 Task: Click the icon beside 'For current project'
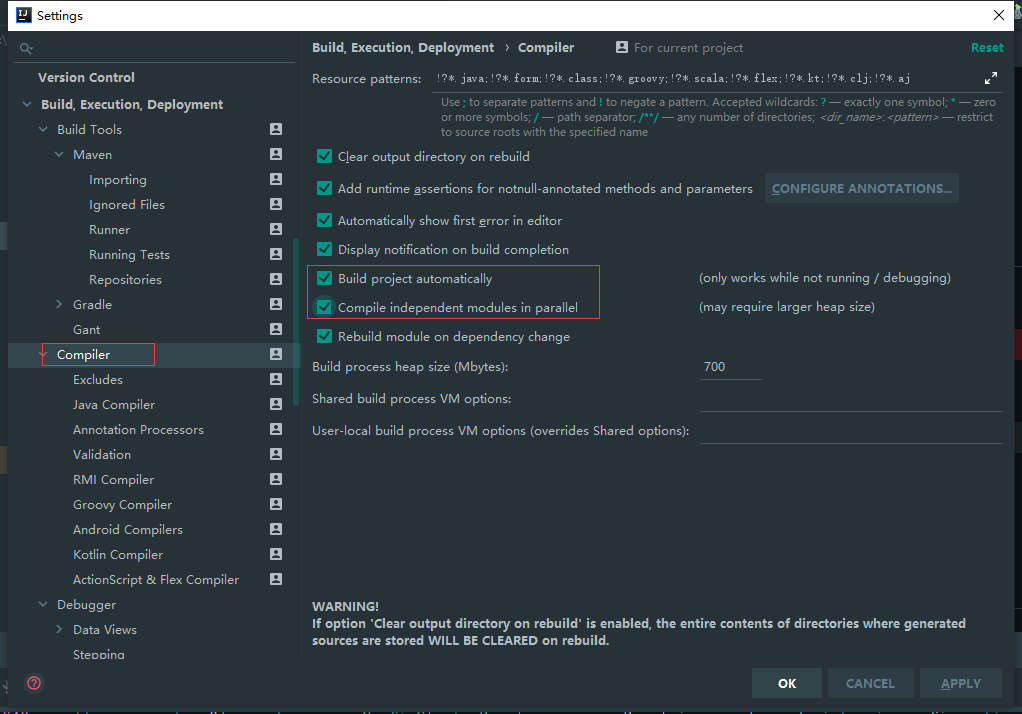point(622,47)
